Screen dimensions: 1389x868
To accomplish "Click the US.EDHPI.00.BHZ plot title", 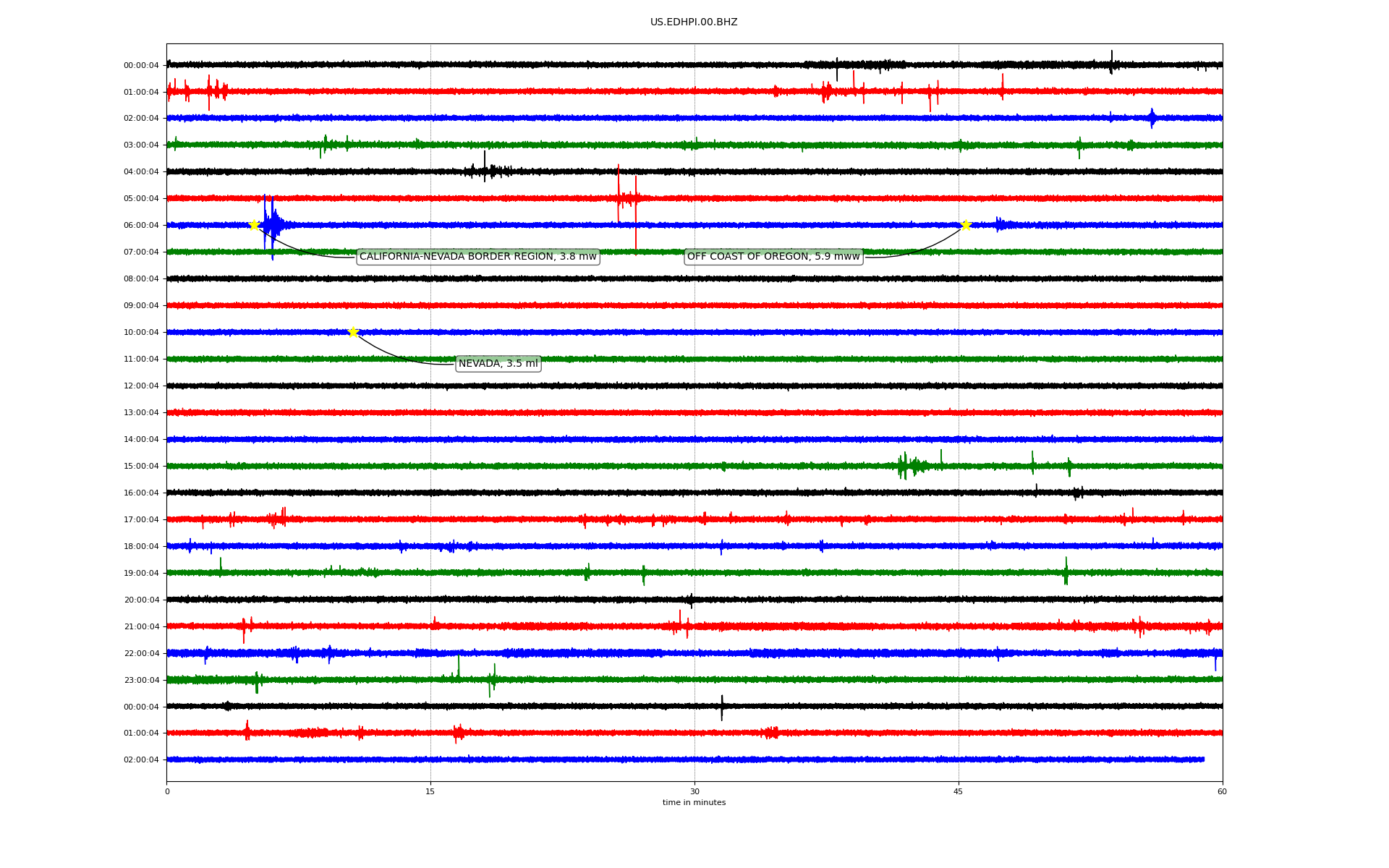I will (693, 22).
